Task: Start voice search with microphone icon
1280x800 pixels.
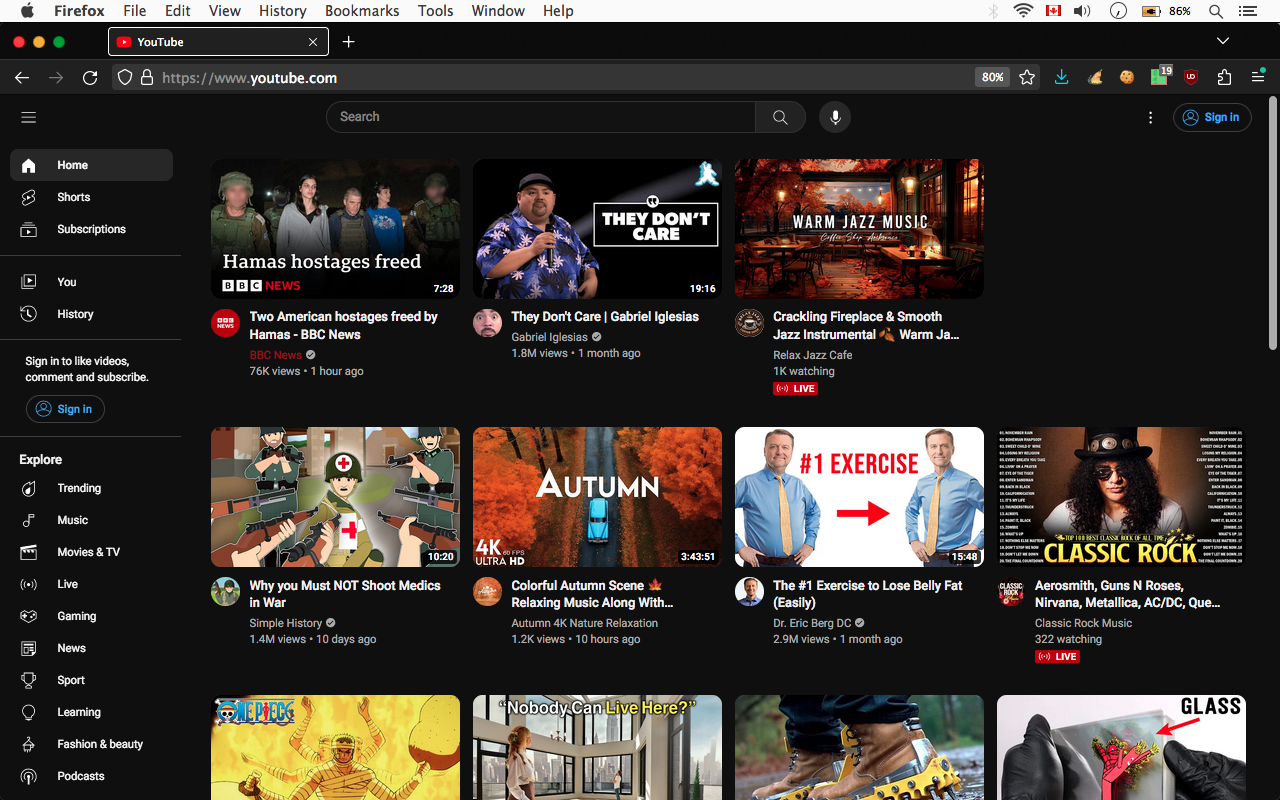Action: (835, 117)
